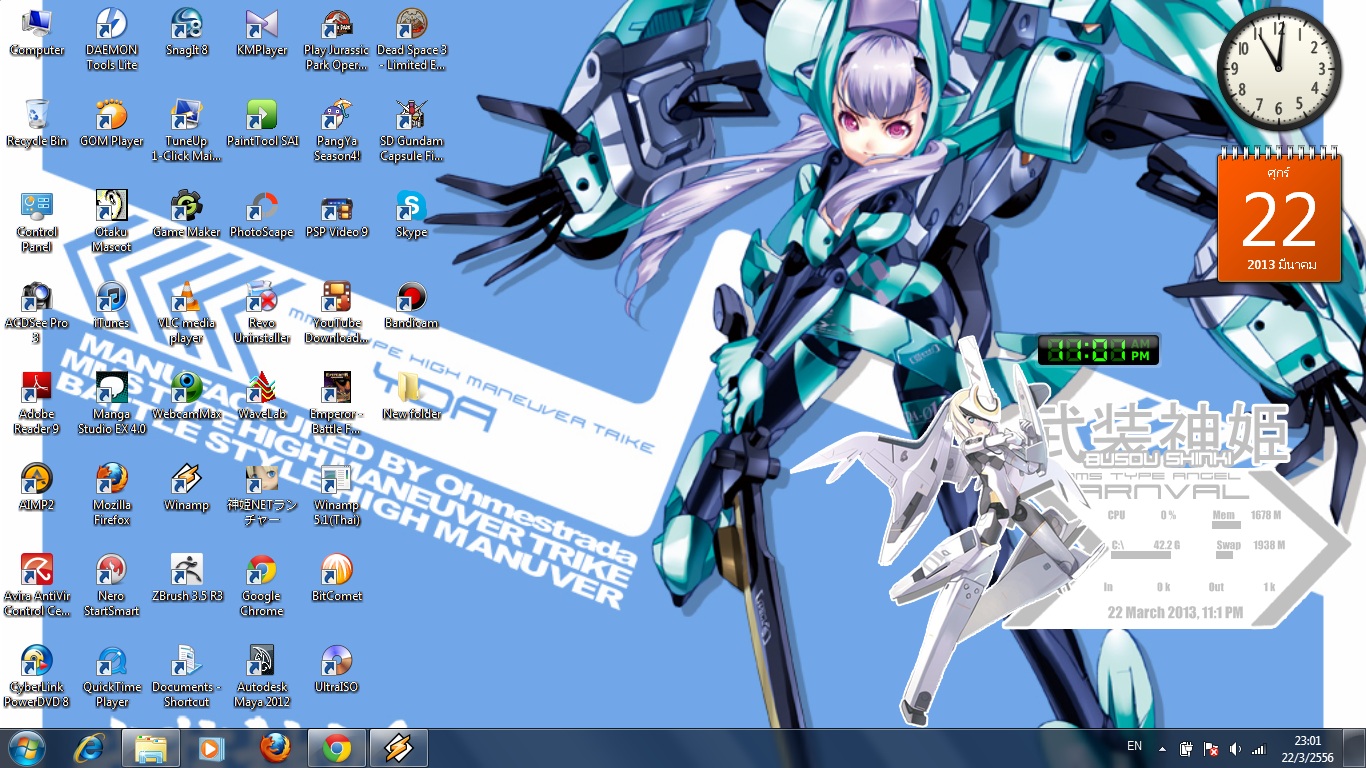
Task: Click the Winamp 5.1 (Thai) icon
Action: (337, 495)
